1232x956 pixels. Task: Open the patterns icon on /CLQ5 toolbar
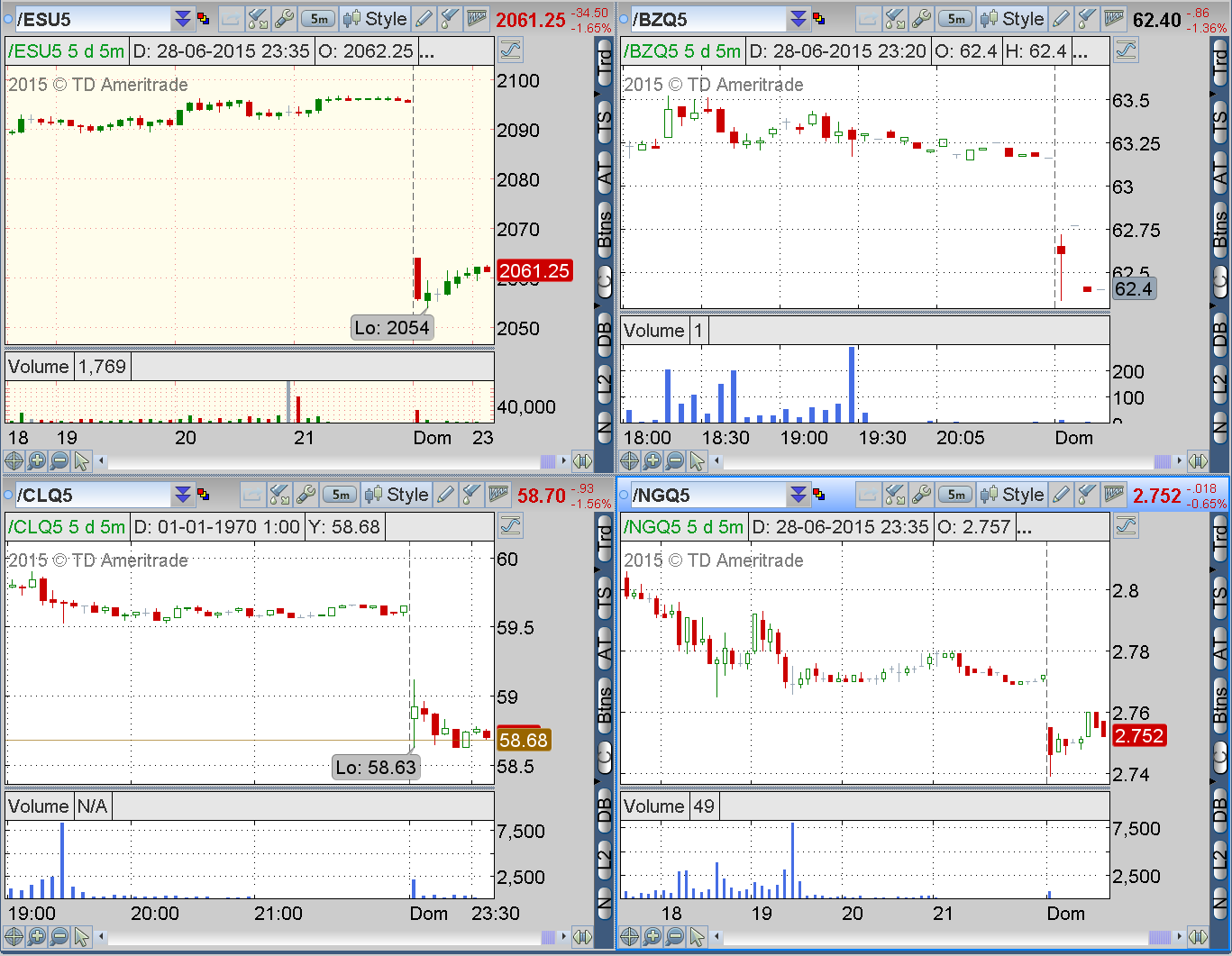coord(498,494)
